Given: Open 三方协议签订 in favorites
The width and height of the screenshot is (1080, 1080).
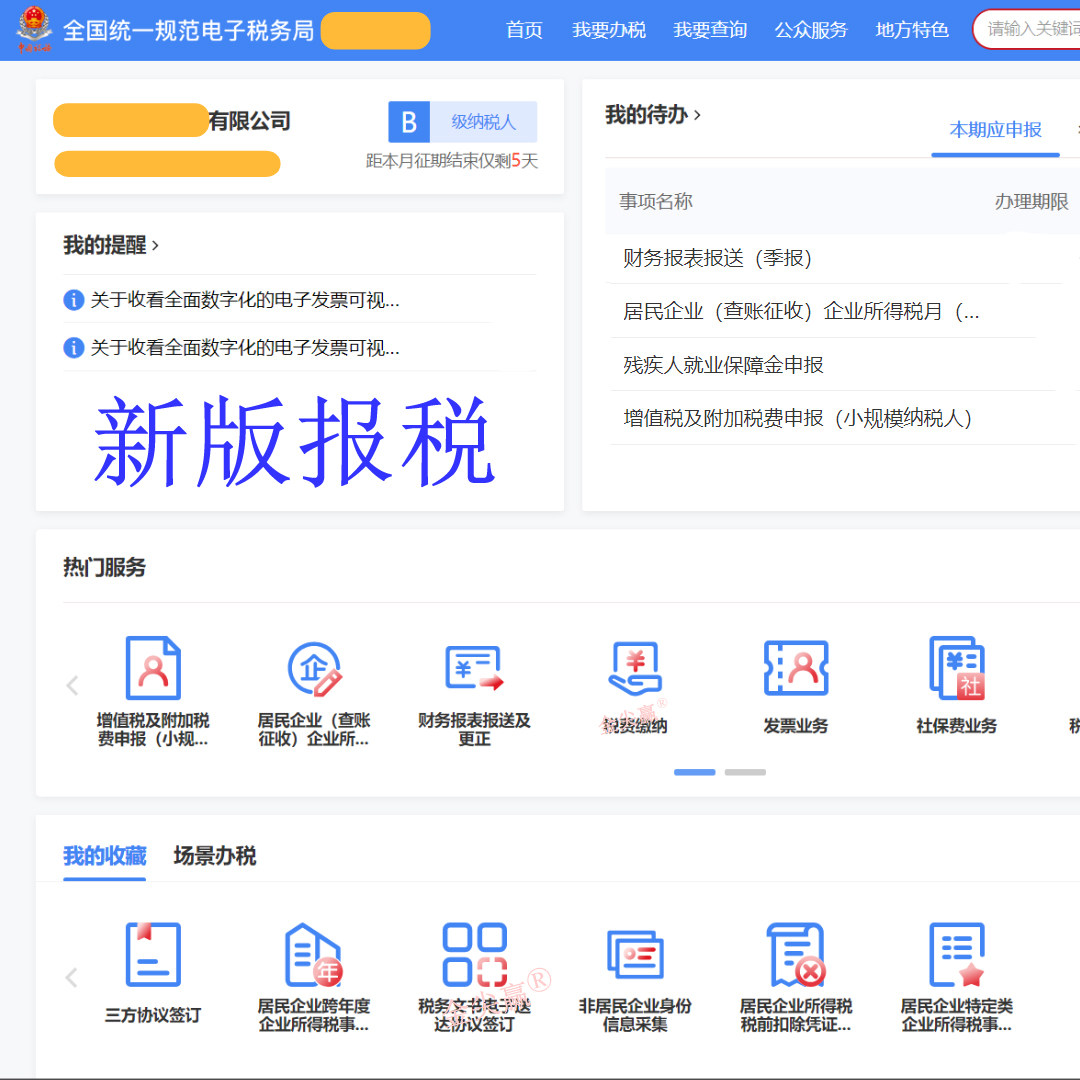Looking at the screenshot, I should click(x=152, y=952).
